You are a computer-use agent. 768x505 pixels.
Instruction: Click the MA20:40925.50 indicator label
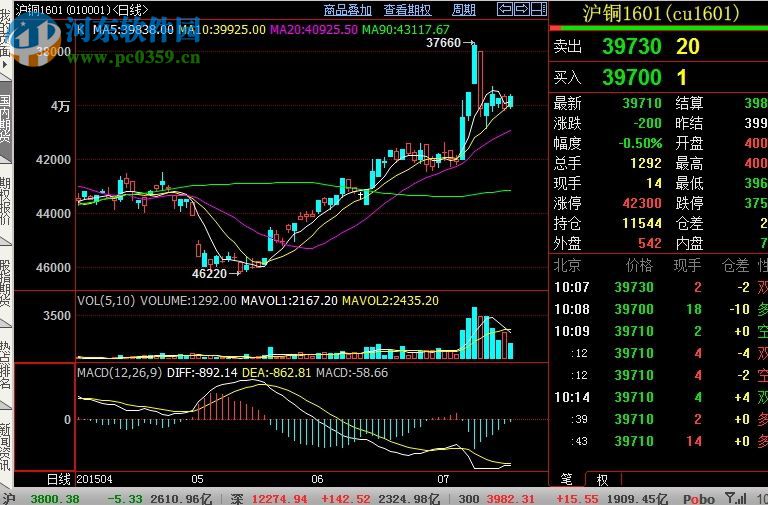pyautogui.click(x=314, y=29)
